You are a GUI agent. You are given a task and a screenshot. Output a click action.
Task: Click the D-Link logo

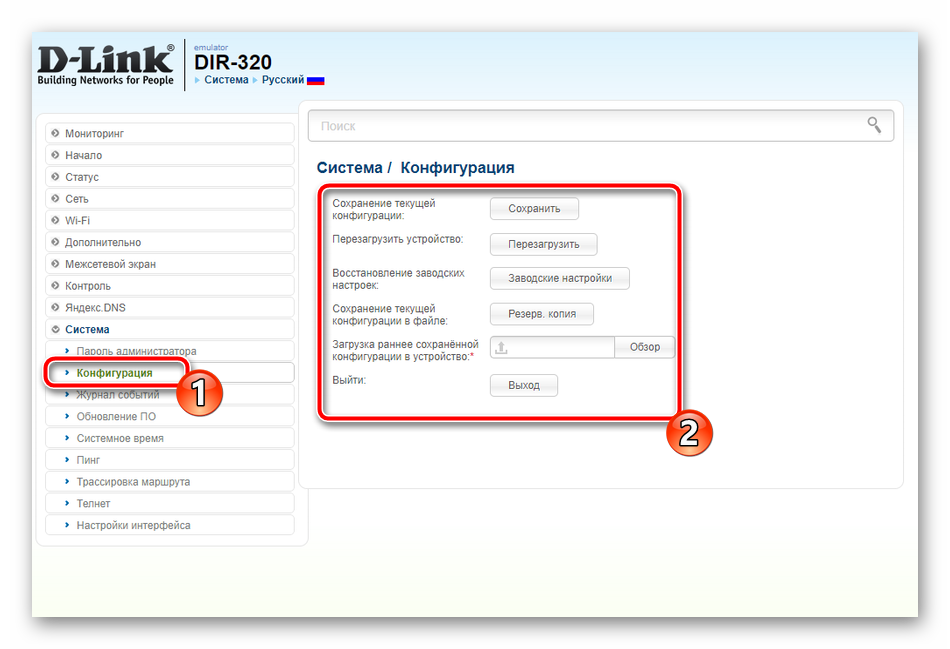pyautogui.click(x=106, y=64)
